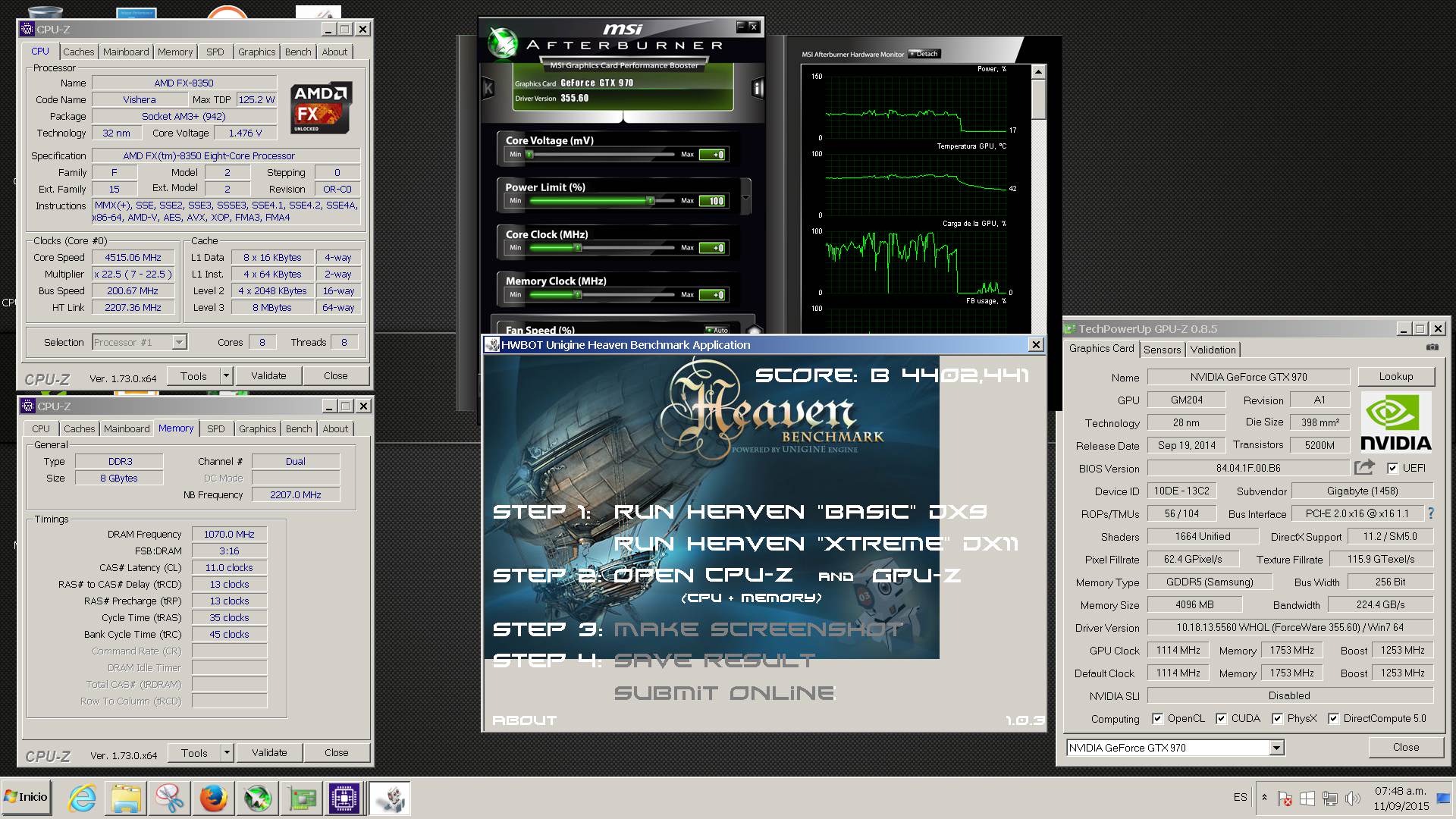This screenshot has height=819, width=1456.
Task: Open the Inicio start button
Action: coord(27,797)
